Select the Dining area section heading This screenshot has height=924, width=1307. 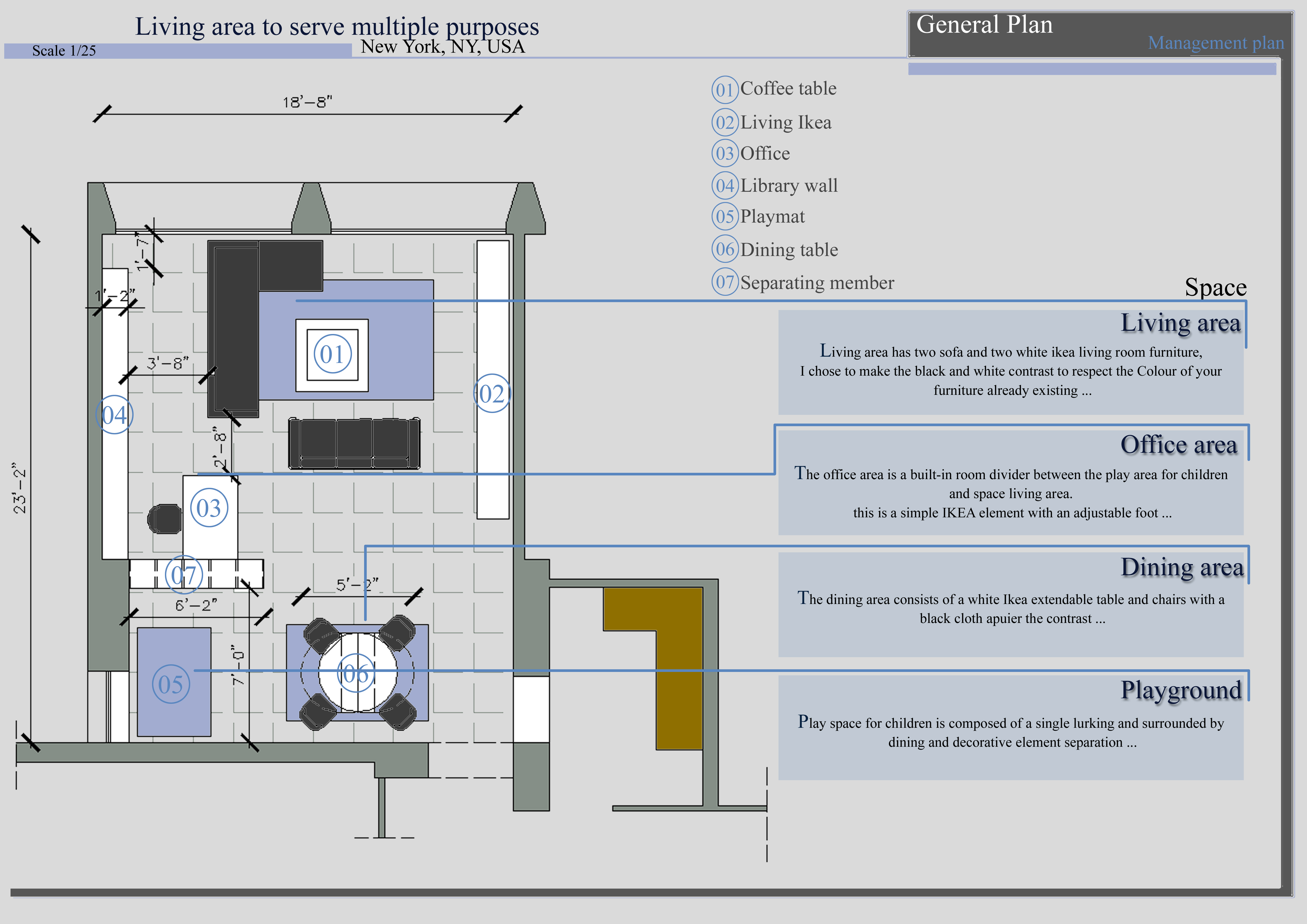(x=1182, y=567)
